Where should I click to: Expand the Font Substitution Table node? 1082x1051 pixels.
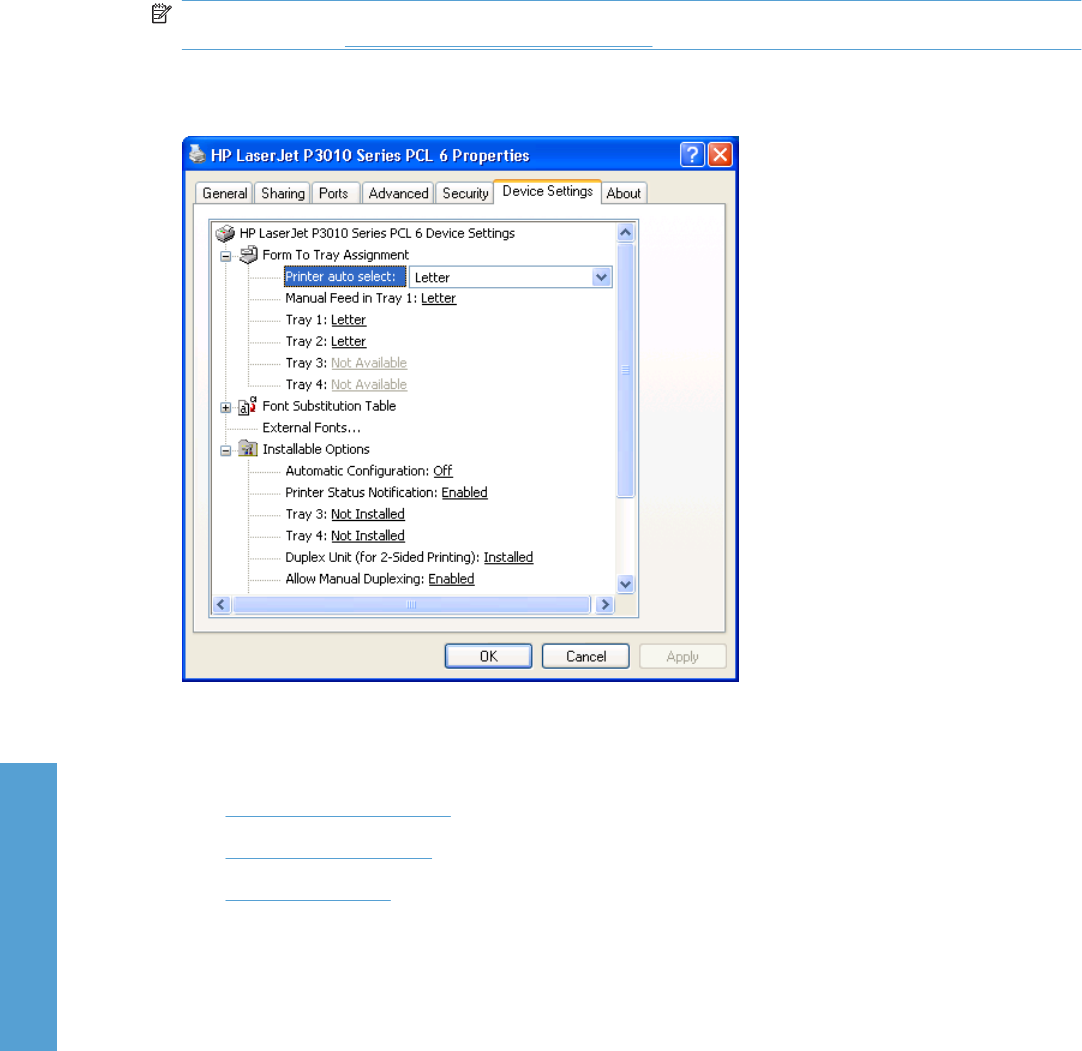pos(226,407)
